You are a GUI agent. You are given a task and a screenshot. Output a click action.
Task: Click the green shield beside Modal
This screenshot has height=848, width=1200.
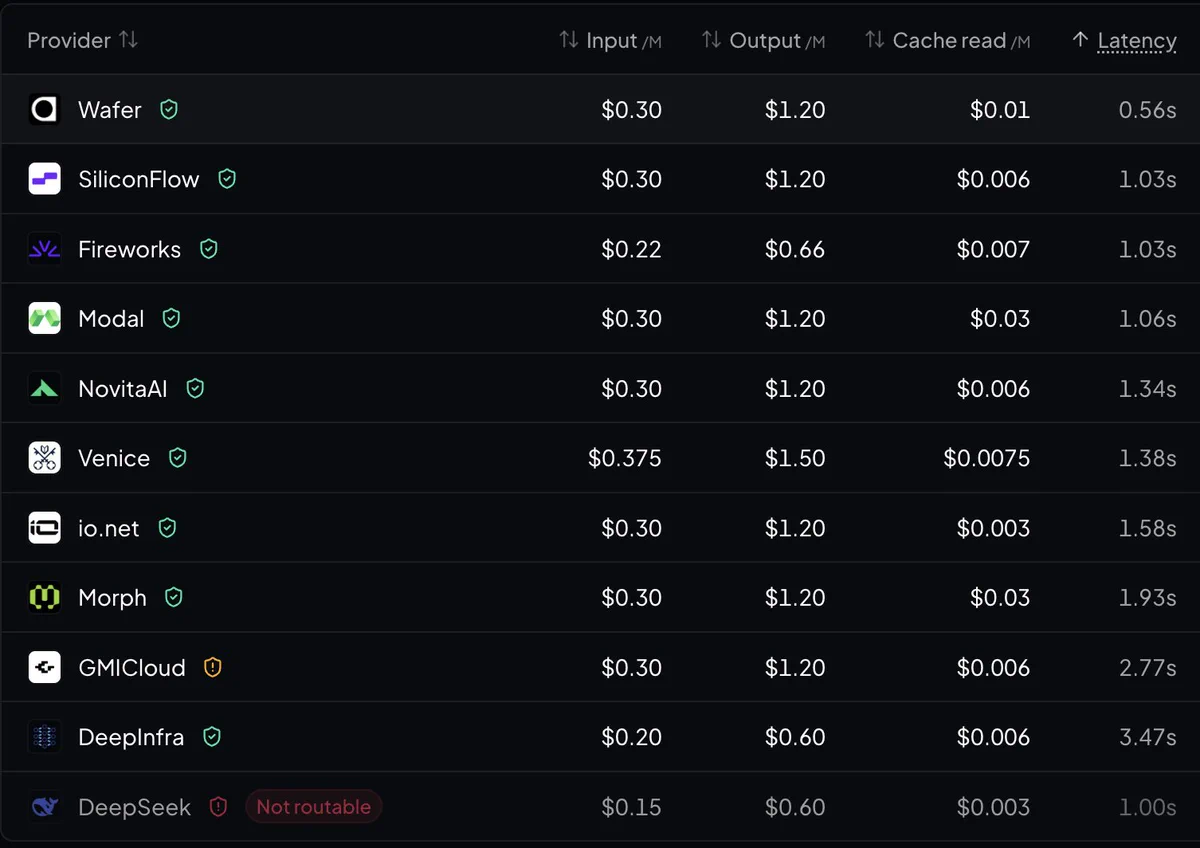click(x=171, y=318)
